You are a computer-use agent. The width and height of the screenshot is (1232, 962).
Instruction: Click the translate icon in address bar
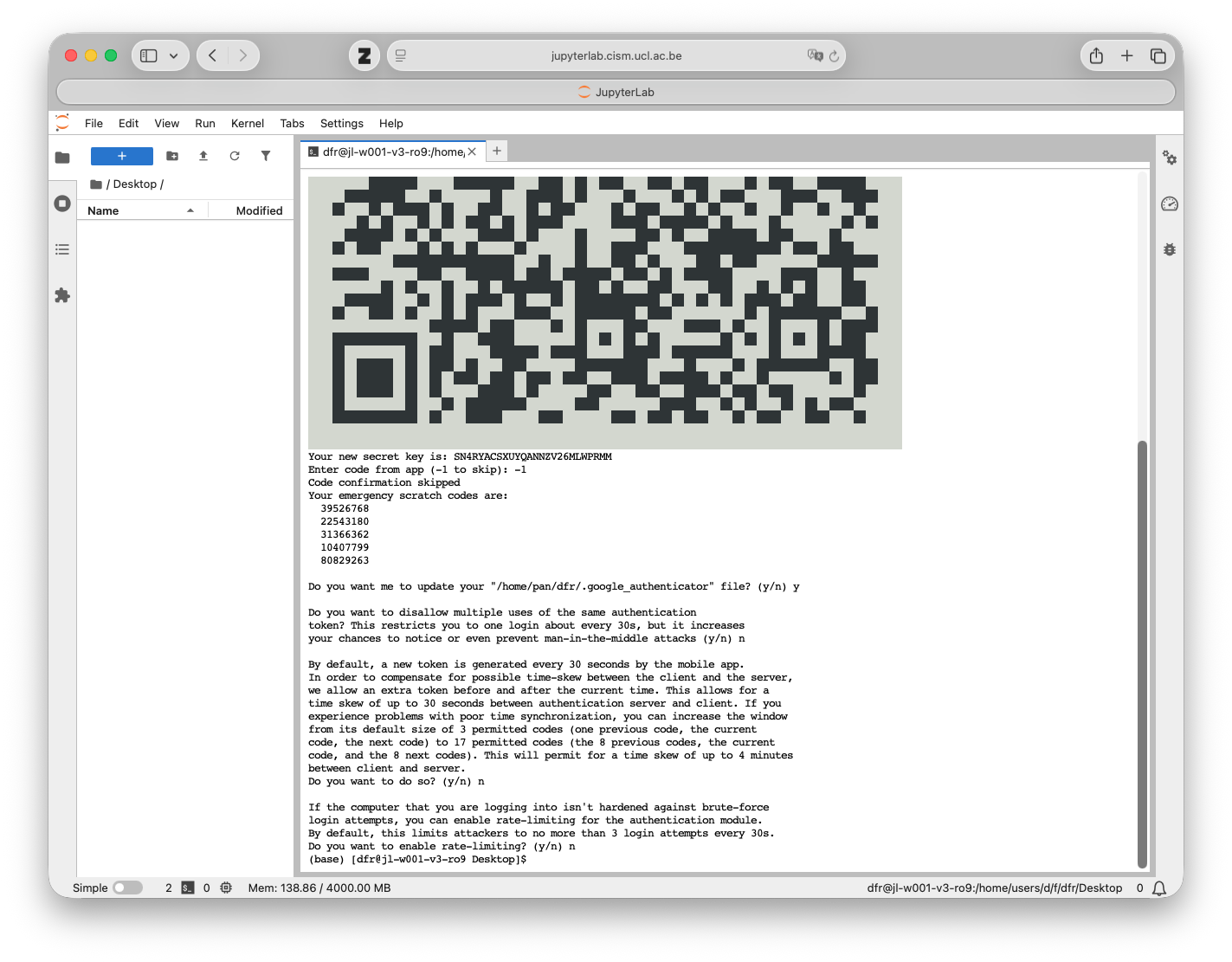pyautogui.click(x=815, y=55)
